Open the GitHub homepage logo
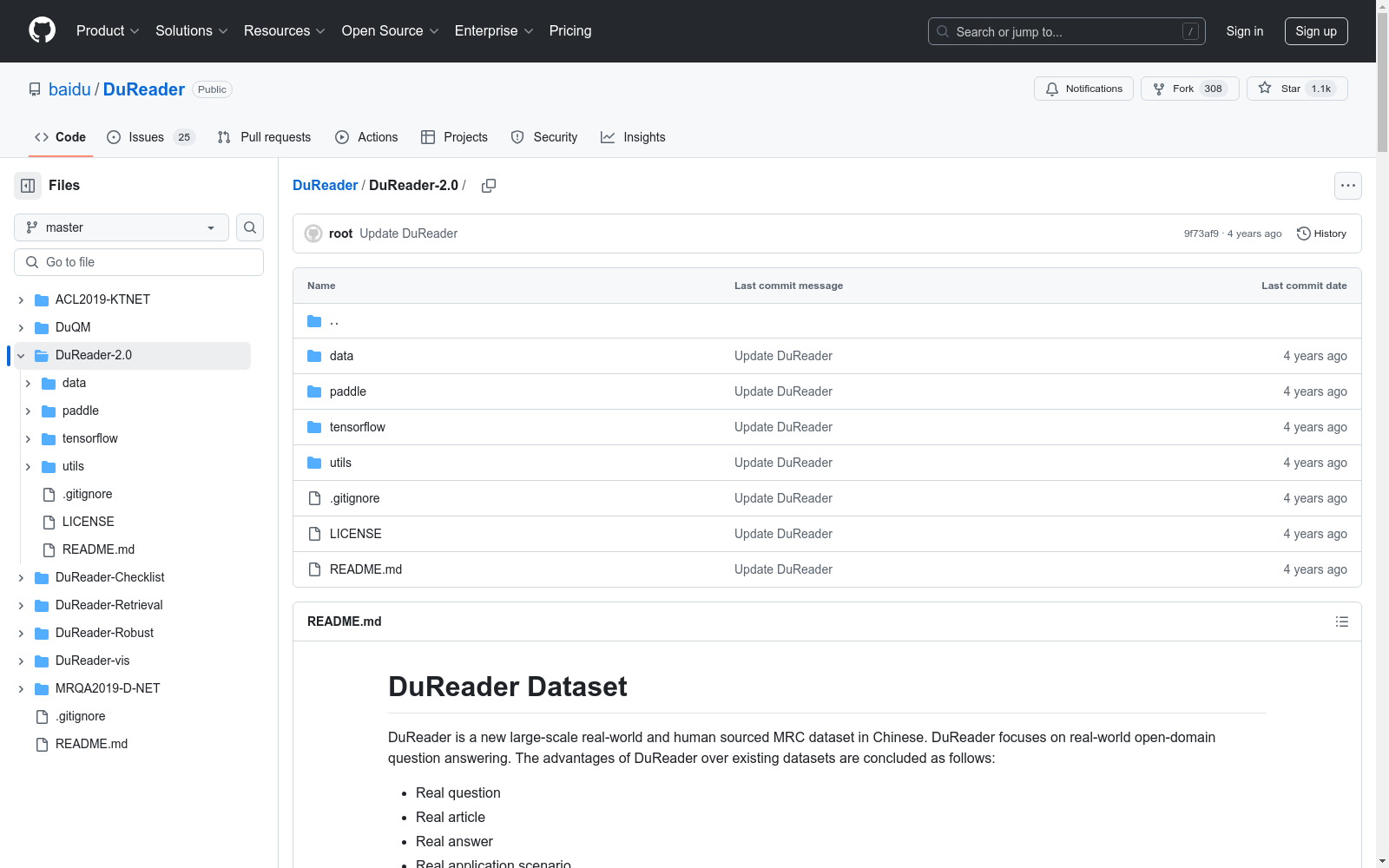The image size is (1389, 868). (42, 30)
